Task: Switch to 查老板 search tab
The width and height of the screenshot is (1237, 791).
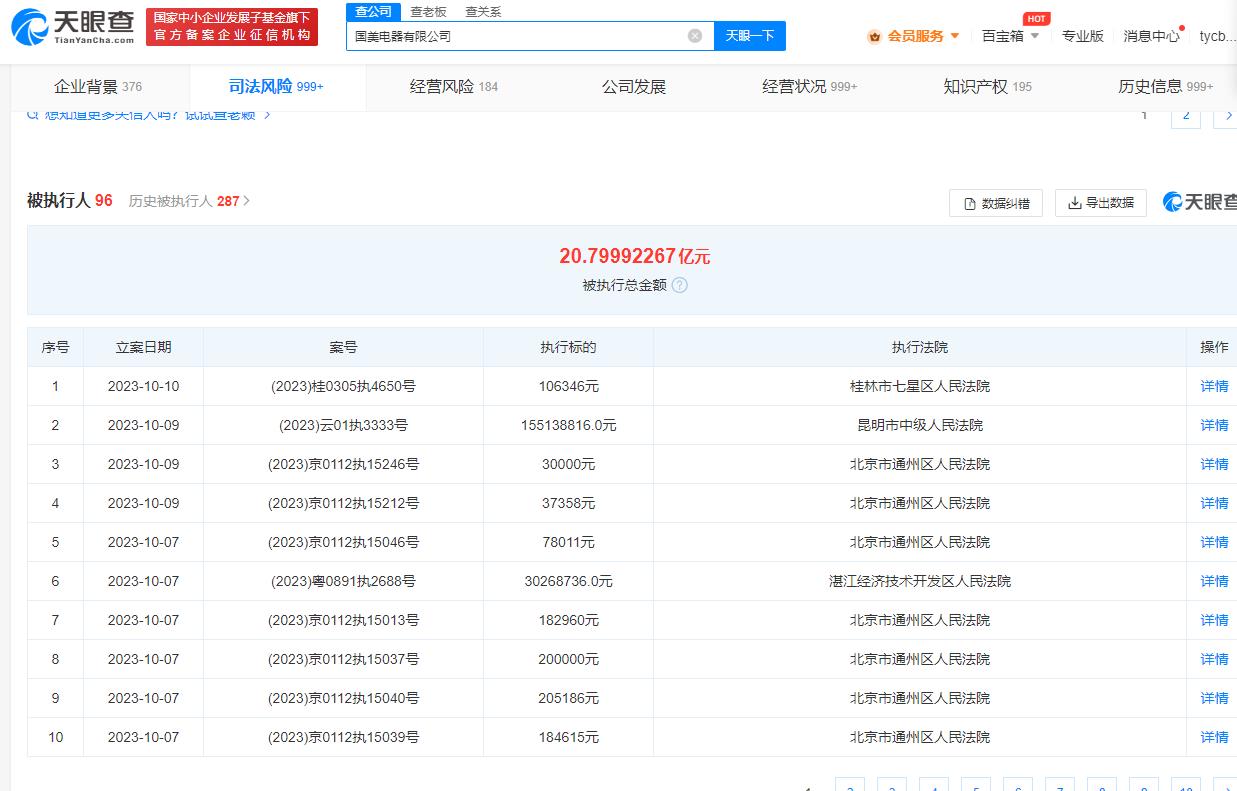Action: [428, 12]
